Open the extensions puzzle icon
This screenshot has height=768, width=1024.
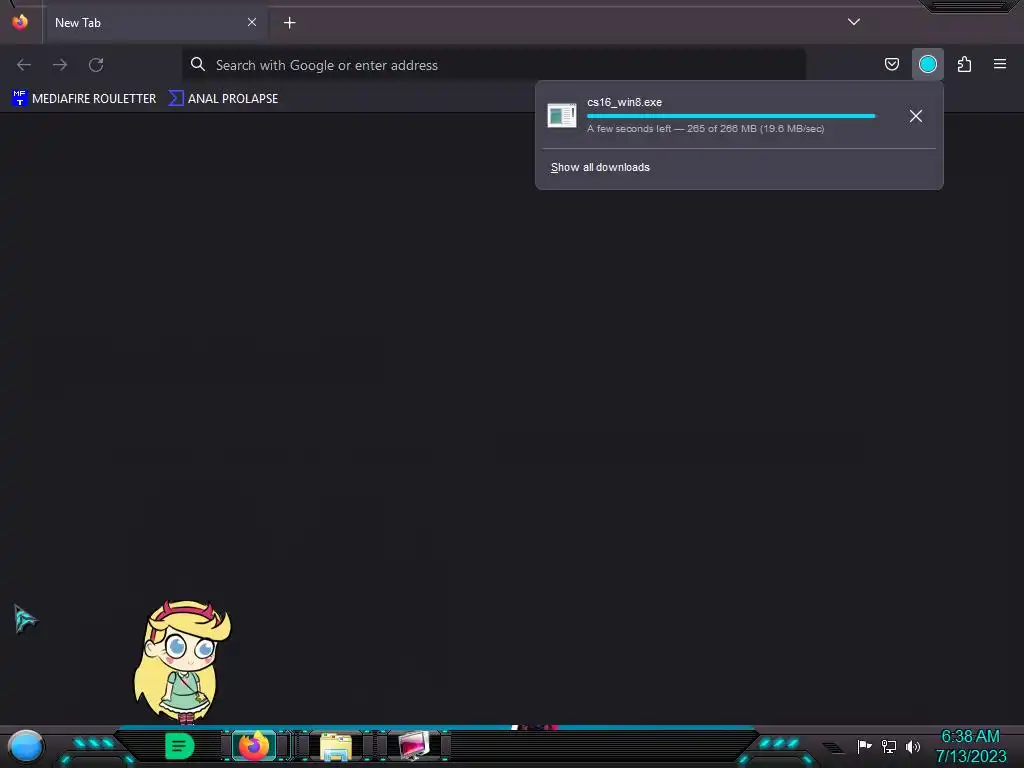coord(964,64)
